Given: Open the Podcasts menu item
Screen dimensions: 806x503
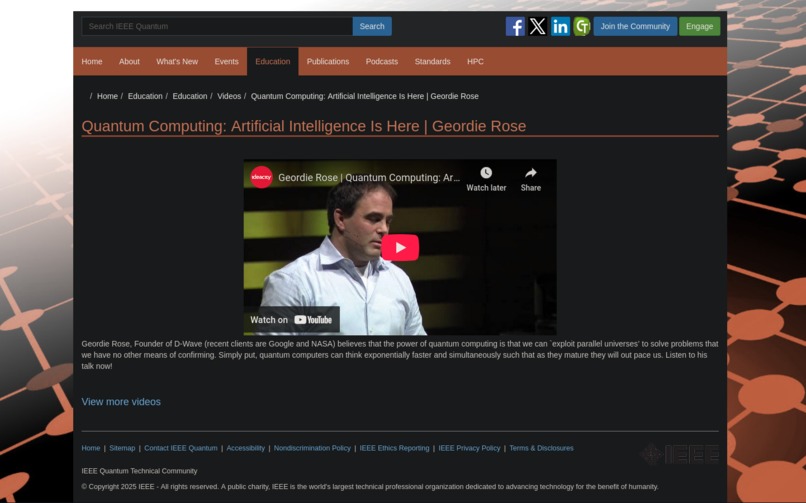Looking at the screenshot, I should pyautogui.click(x=382, y=62).
